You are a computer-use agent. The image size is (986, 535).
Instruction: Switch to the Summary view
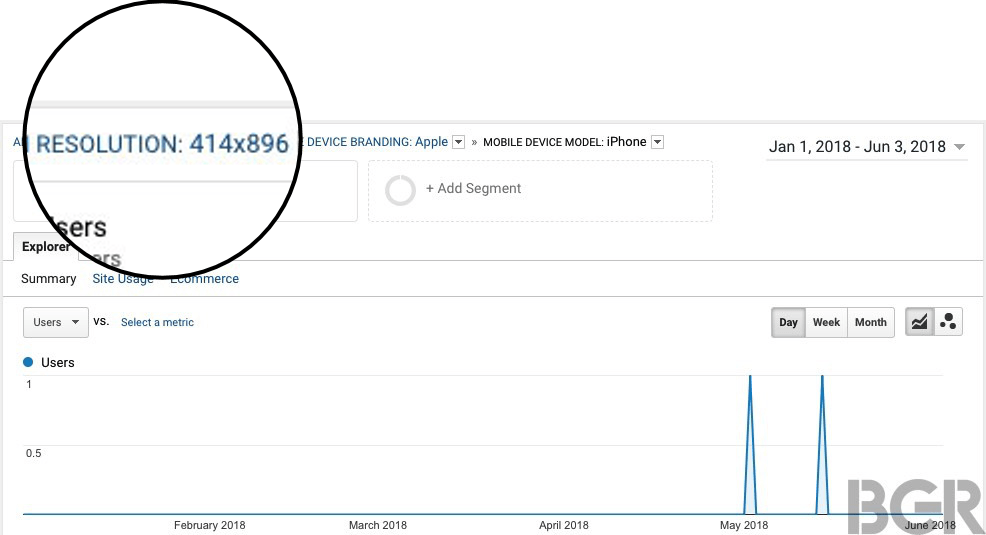[x=48, y=279]
